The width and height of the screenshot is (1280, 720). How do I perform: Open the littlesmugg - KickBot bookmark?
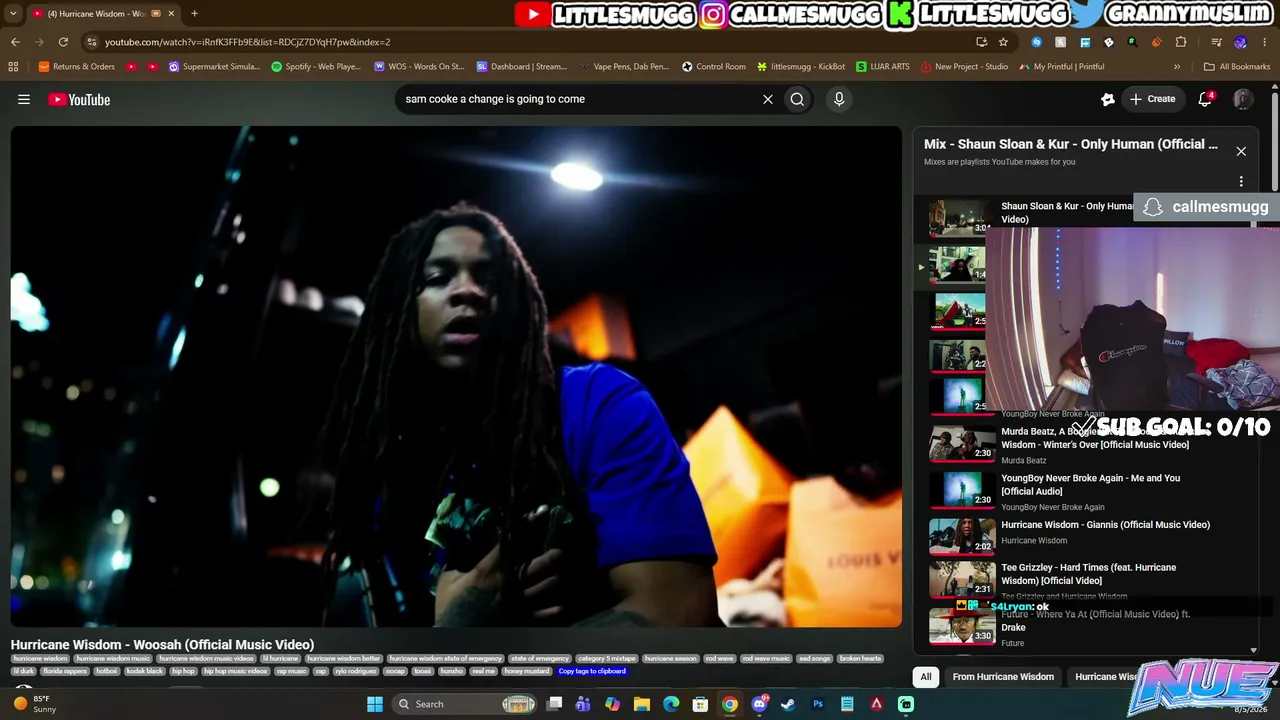[801, 67]
